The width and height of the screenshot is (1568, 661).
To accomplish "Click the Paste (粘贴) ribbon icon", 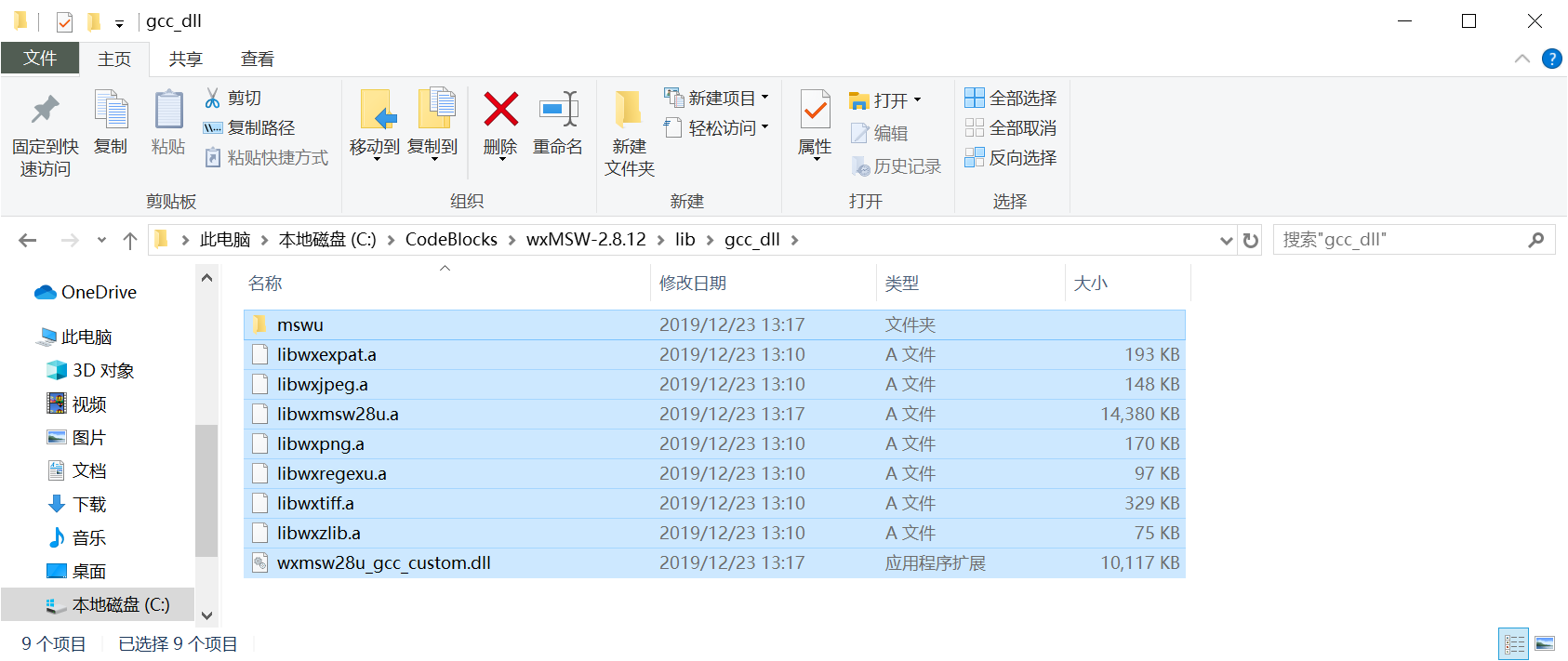I will [x=168, y=110].
